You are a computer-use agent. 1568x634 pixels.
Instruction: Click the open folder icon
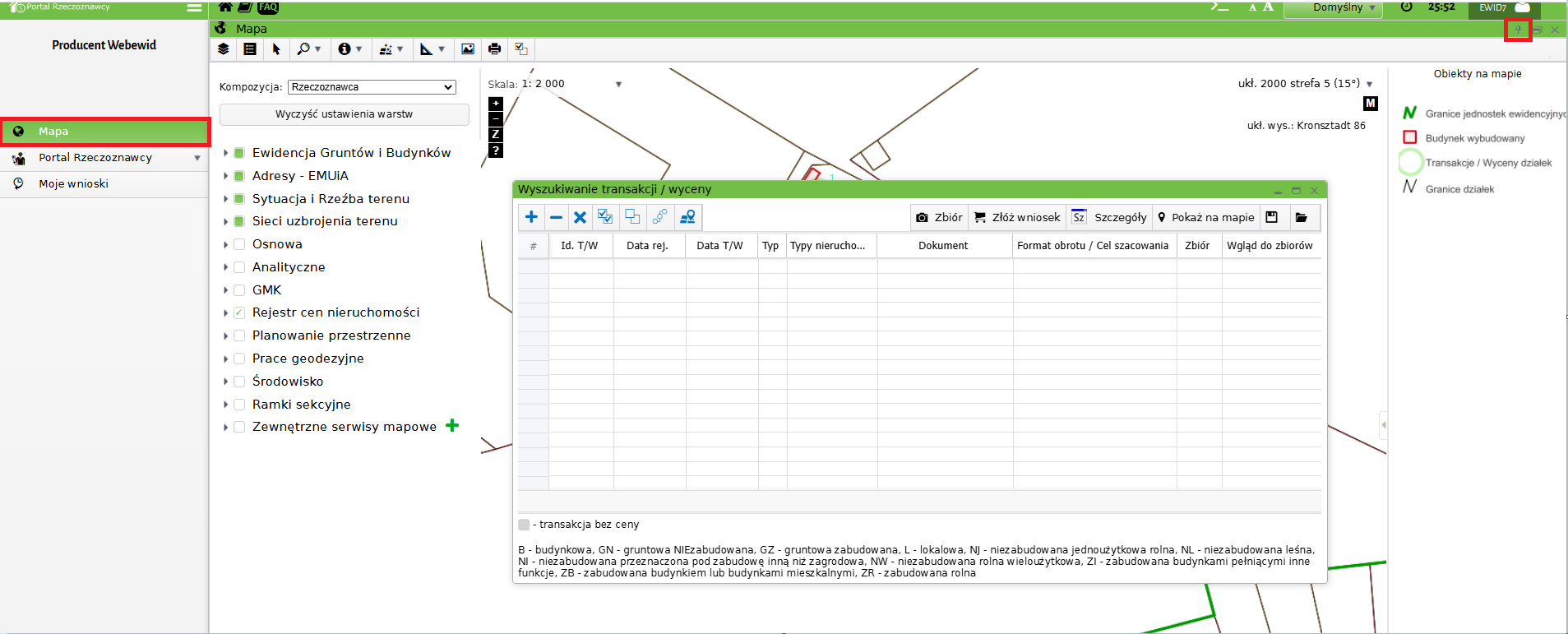(1301, 217)
